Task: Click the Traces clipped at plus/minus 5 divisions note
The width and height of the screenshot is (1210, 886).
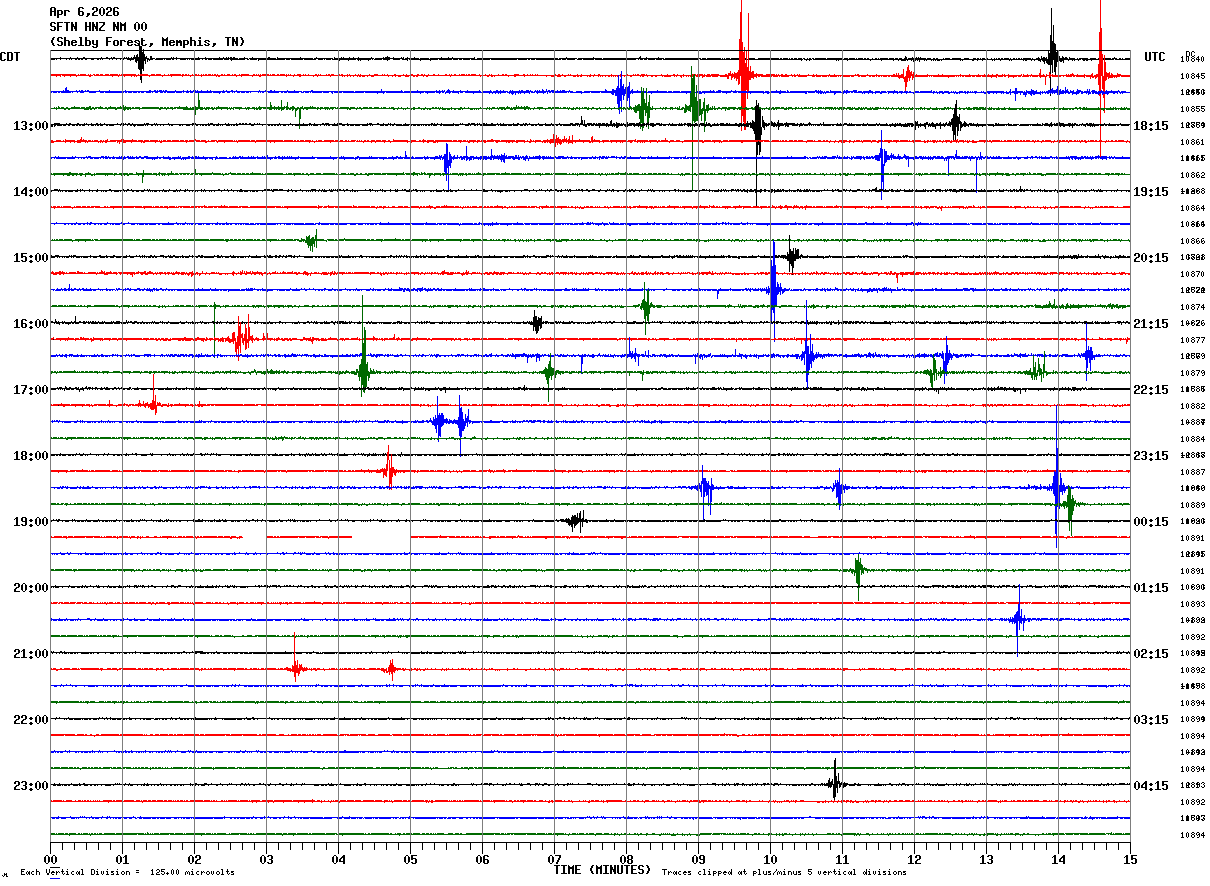Action: click(784, 873)
